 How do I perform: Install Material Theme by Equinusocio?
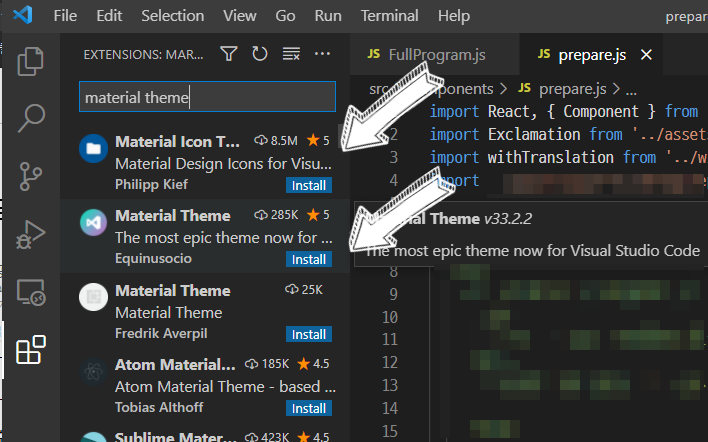pyautogui.click(x=309, y=259)
